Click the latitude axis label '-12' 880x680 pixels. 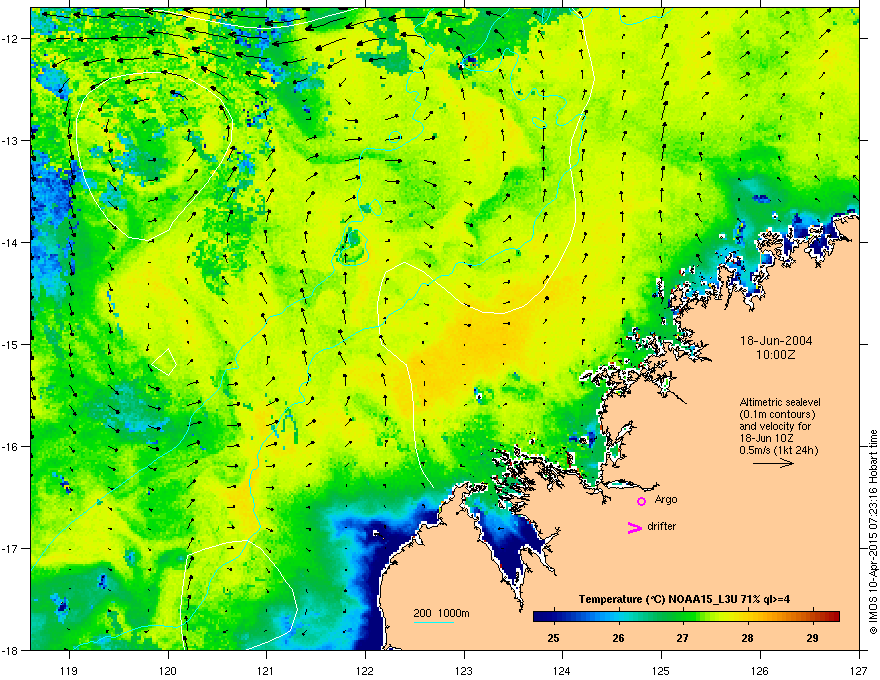pos(12,39)
